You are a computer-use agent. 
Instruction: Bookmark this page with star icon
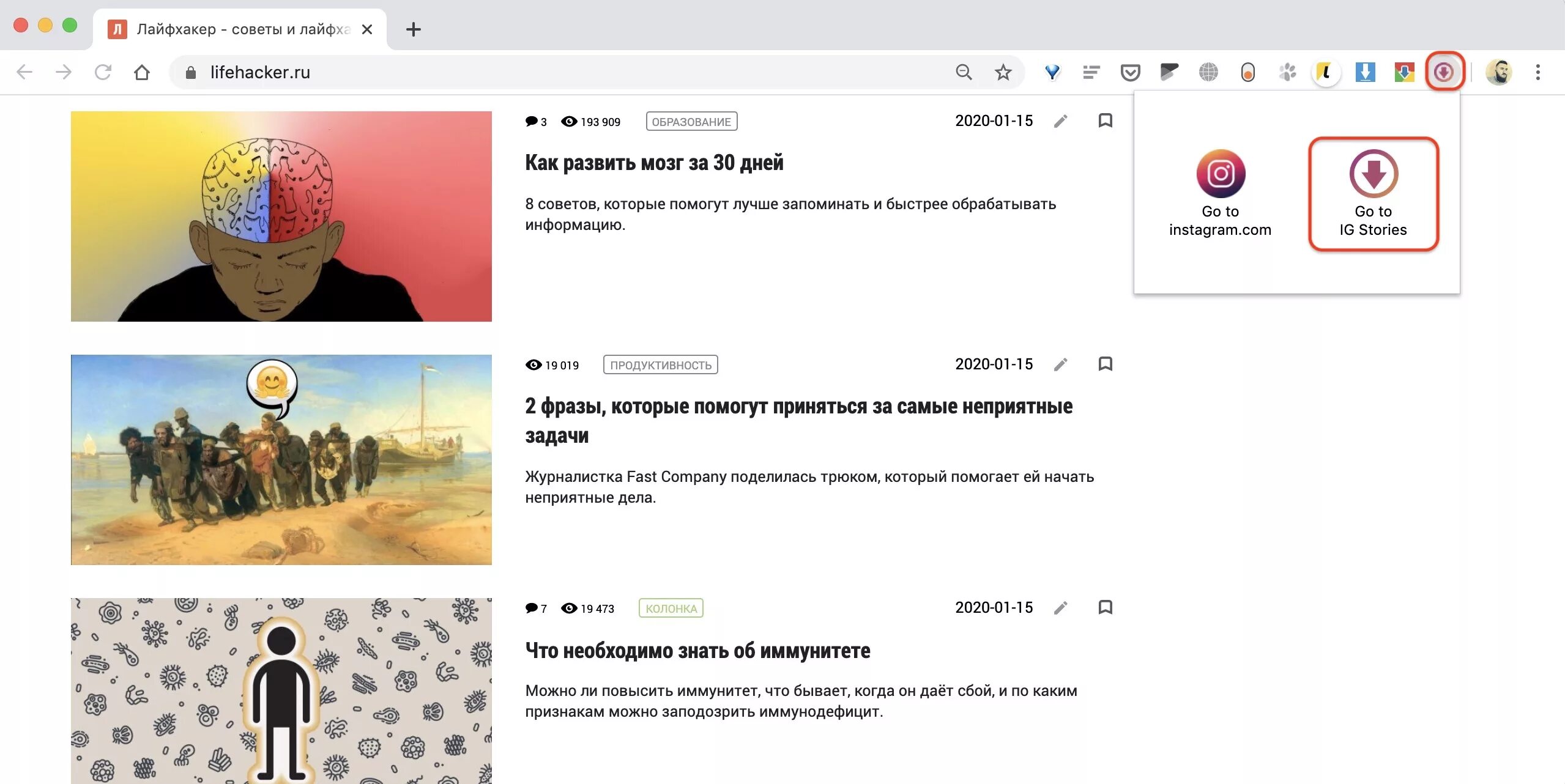[1003, 72]
